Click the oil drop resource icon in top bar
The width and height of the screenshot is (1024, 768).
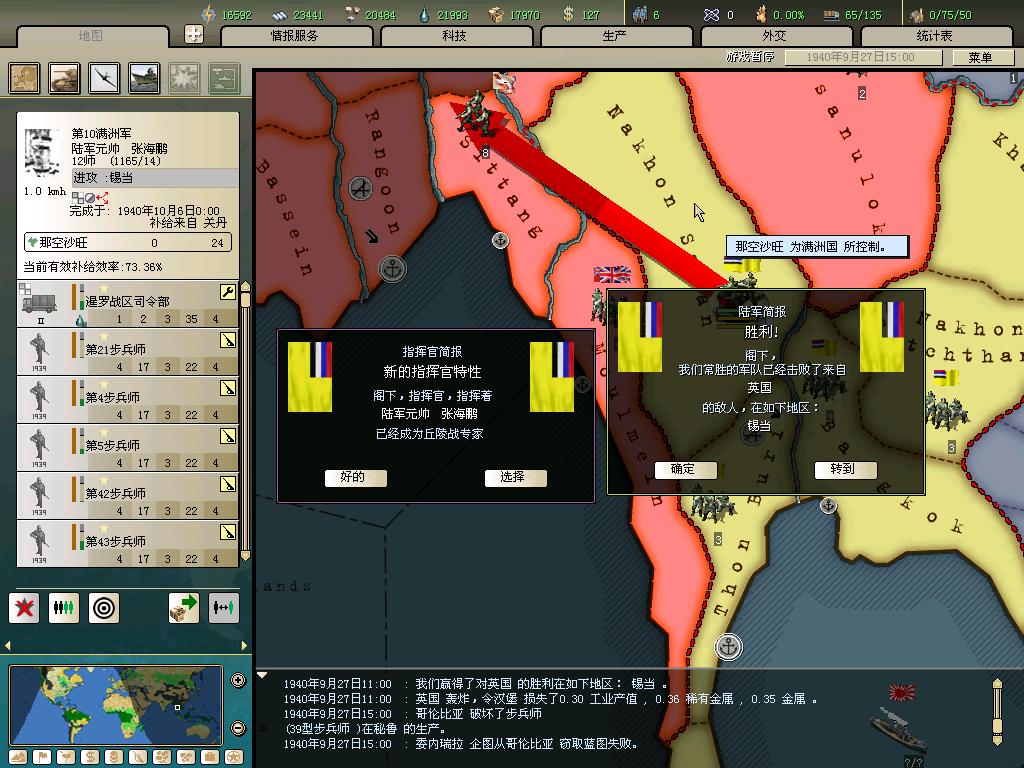[424, 14]
